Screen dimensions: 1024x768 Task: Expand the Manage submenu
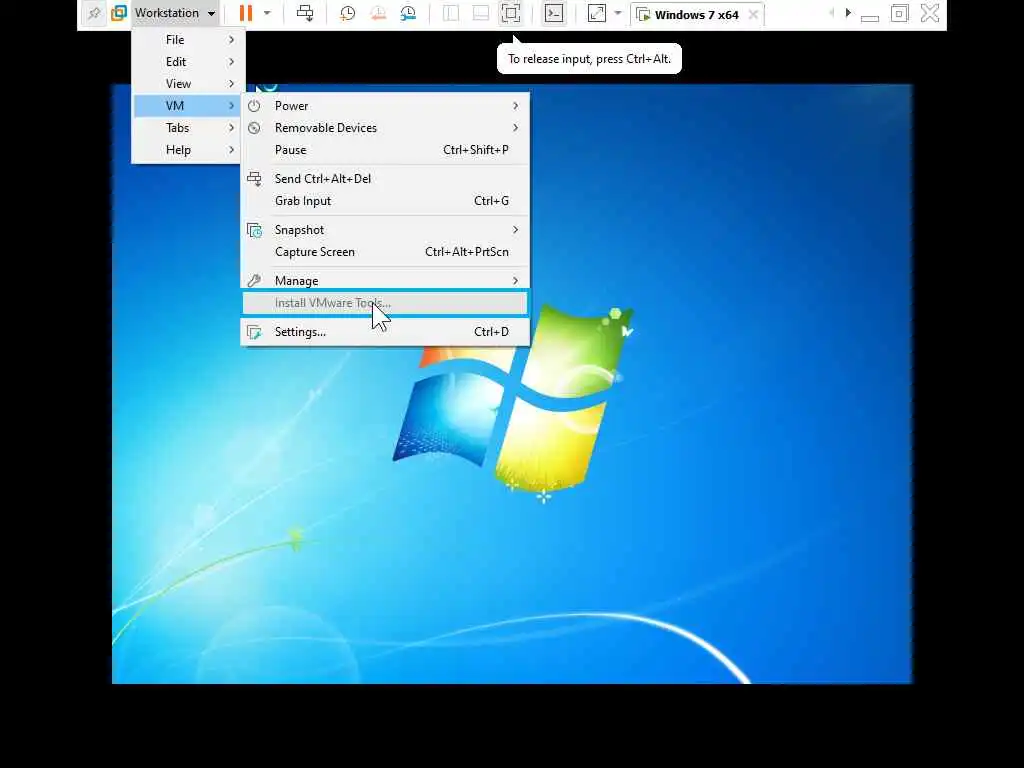pos(385,281)
